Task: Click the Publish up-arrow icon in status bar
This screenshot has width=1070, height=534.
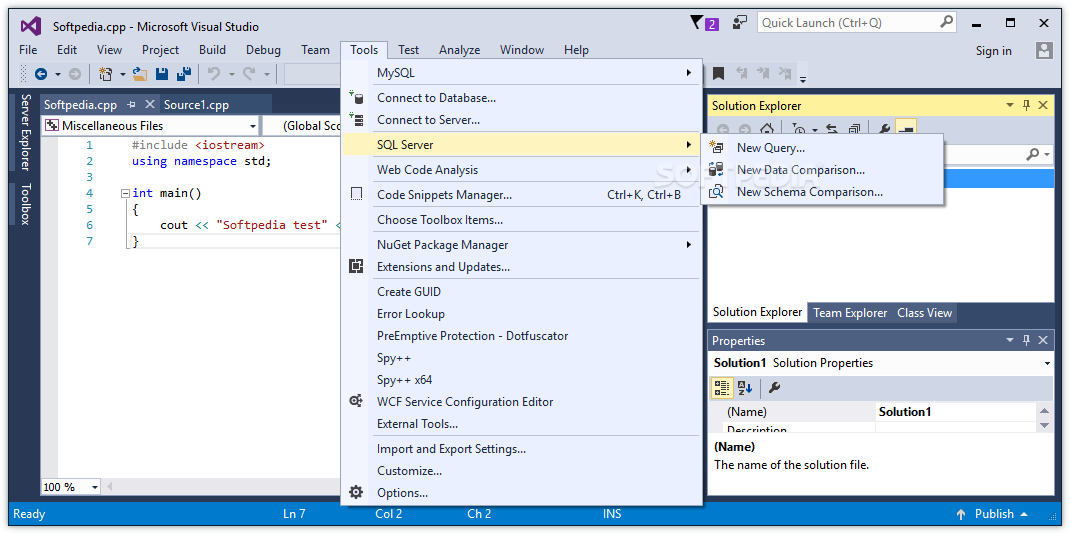Action: 961,514
